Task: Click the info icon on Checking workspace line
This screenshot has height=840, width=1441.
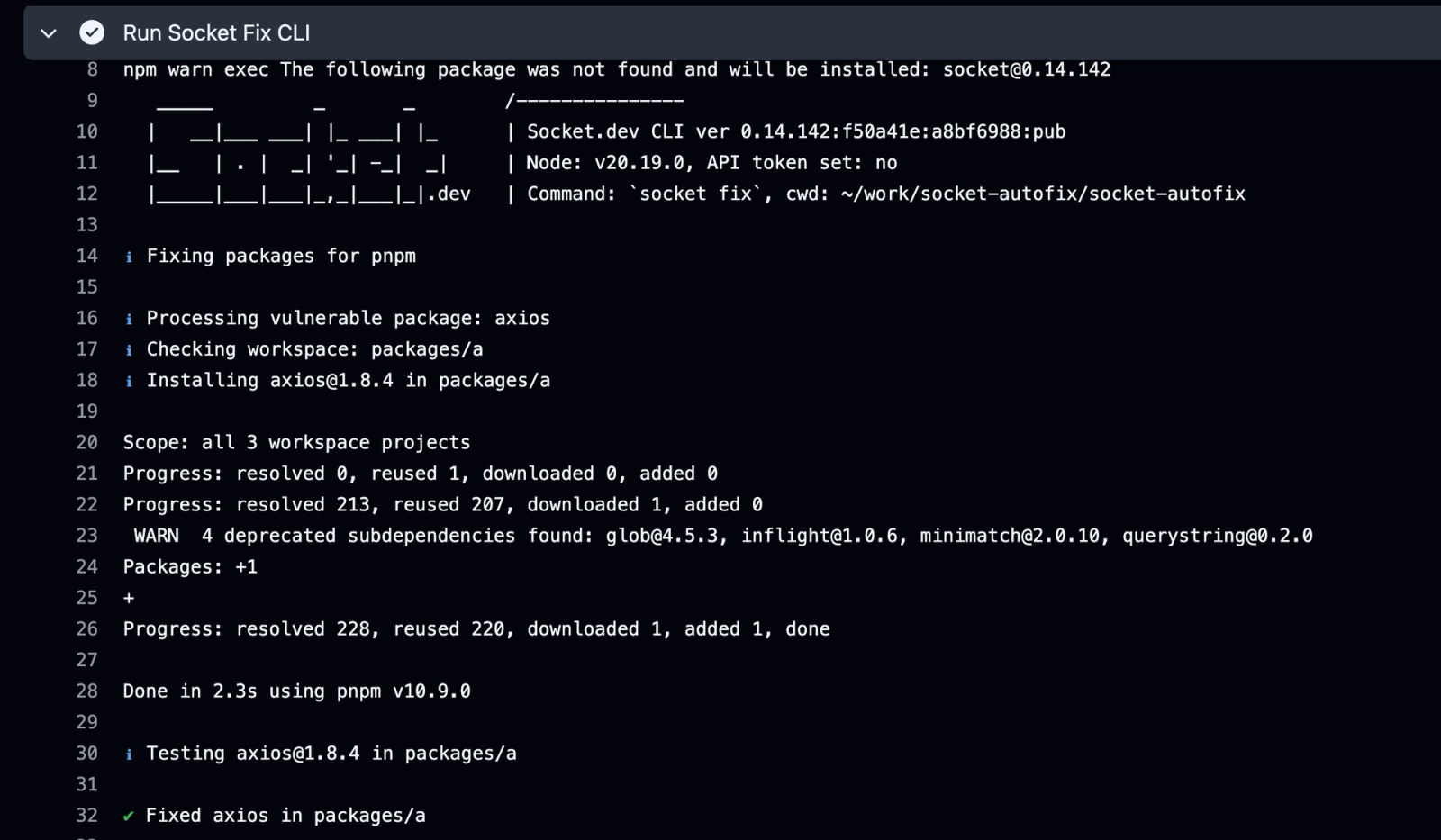Action: point(129,349)
